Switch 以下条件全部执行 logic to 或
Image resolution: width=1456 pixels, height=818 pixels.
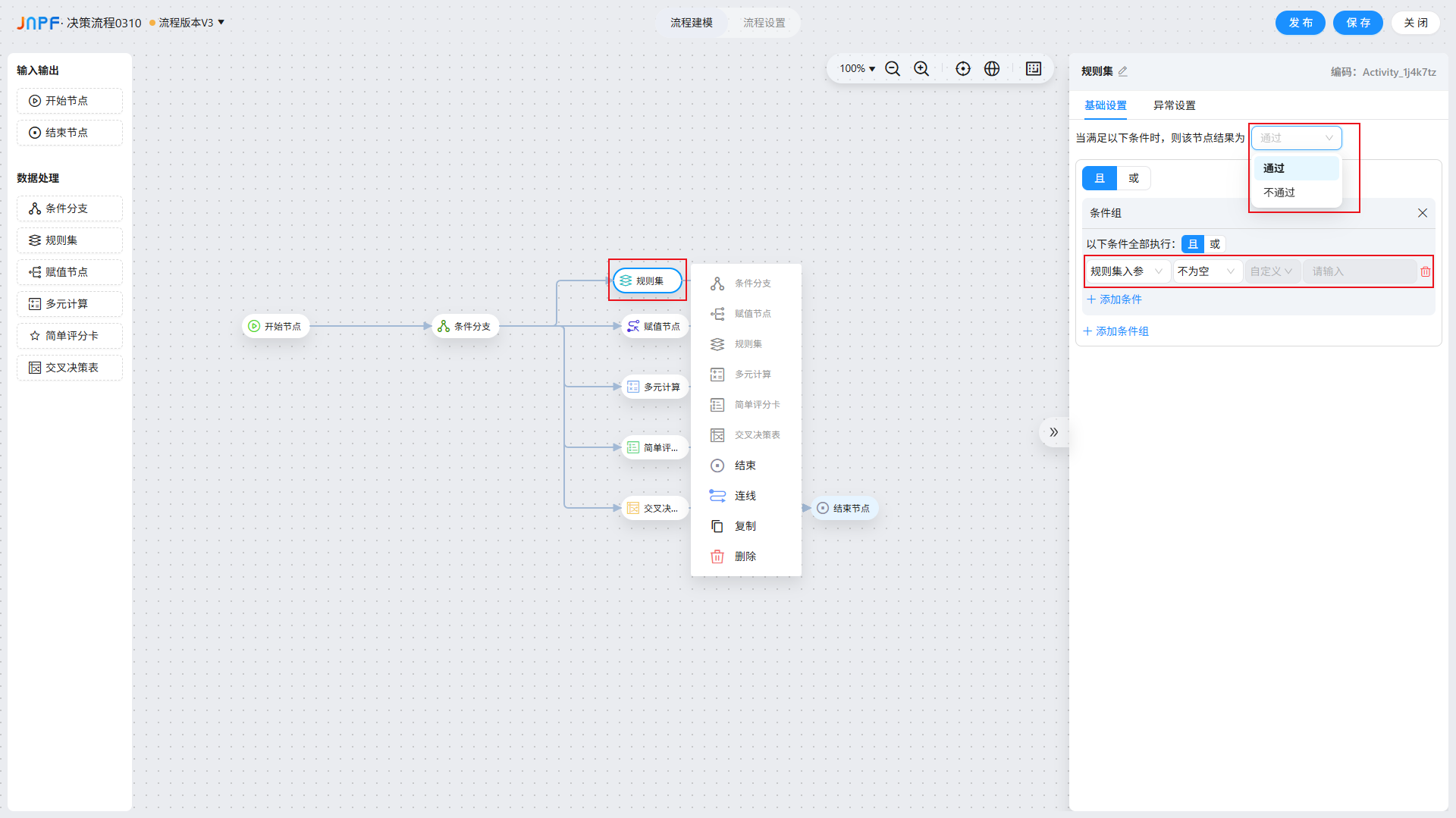[1215, 244]
